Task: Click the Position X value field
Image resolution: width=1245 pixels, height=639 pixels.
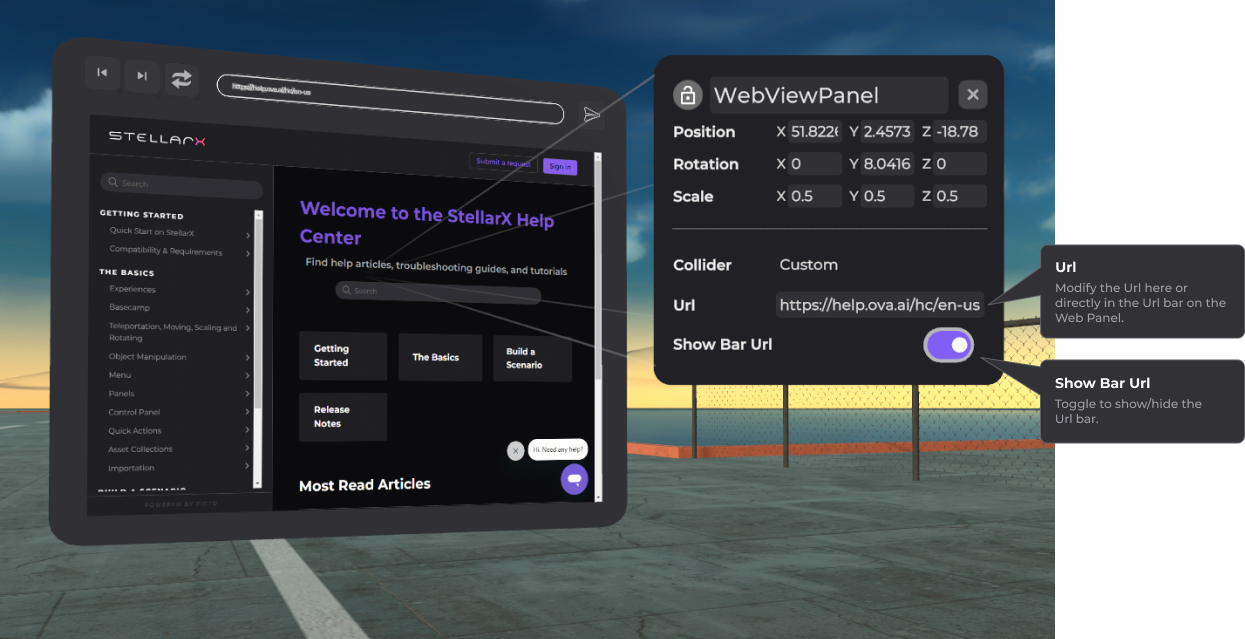Action: (x=816, y=132)
